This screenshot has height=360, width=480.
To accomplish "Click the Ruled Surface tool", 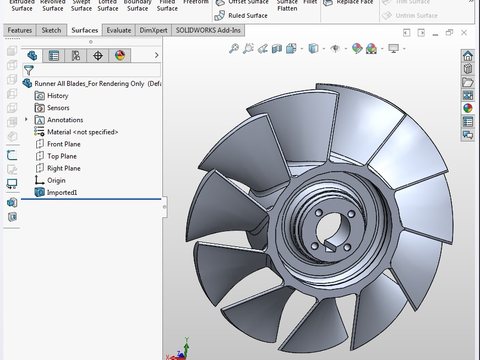I will 241,15.
